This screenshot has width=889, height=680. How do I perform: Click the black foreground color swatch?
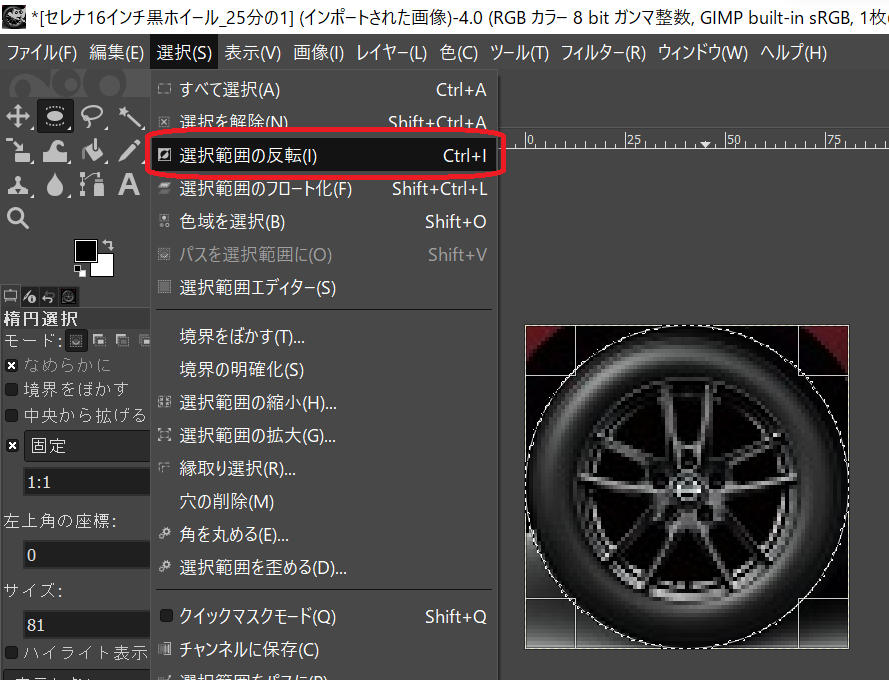tap(85, 251)
